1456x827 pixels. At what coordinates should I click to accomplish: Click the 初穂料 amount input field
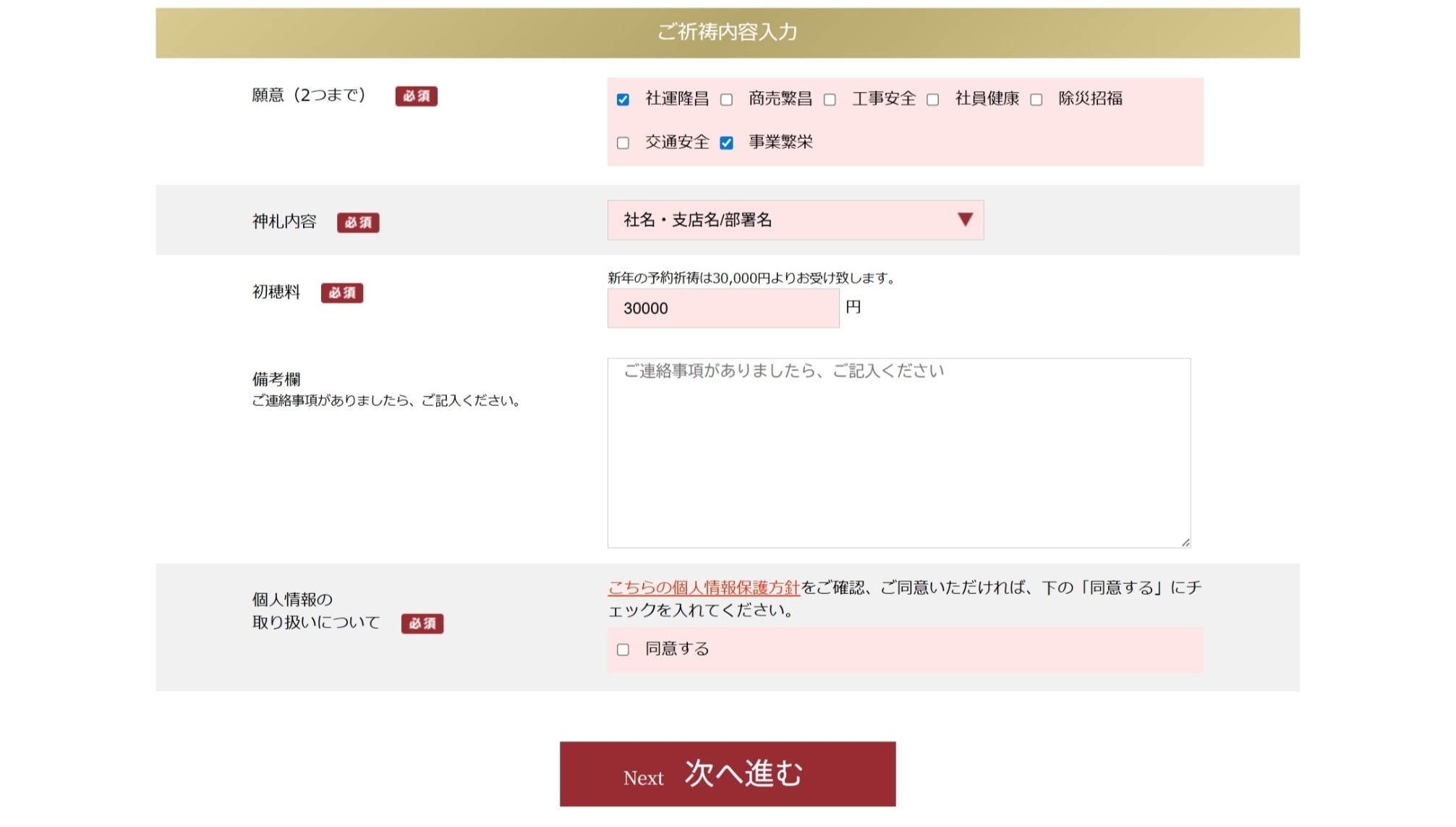[x=723, y=308]
